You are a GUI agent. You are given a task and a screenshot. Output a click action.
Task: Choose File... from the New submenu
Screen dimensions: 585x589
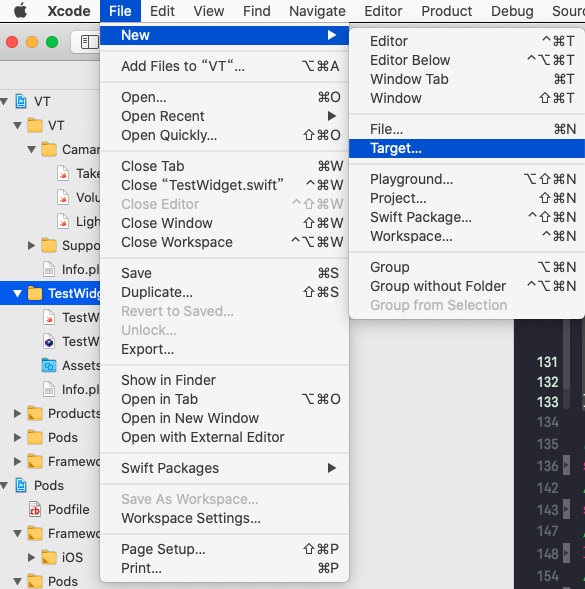coord(467,129)
